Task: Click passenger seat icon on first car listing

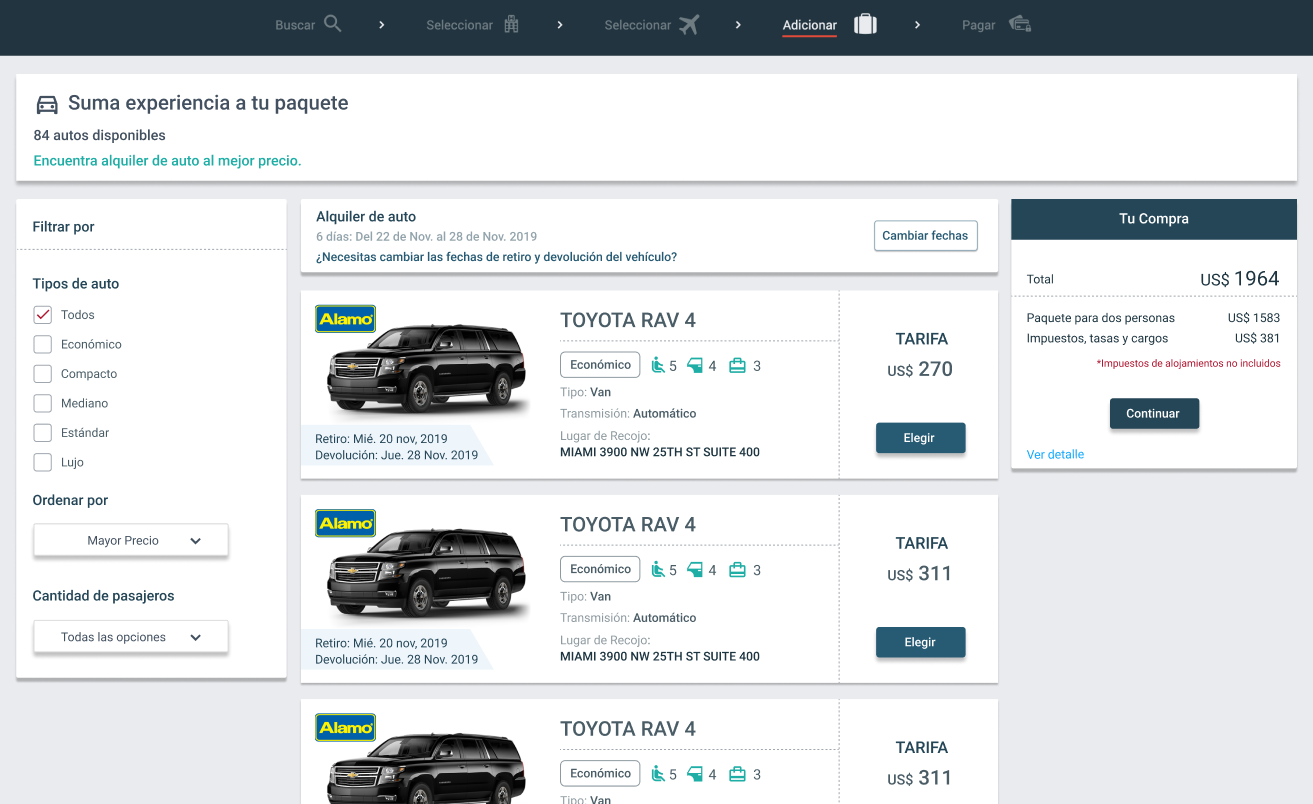Action: click(x=658, y=366)
